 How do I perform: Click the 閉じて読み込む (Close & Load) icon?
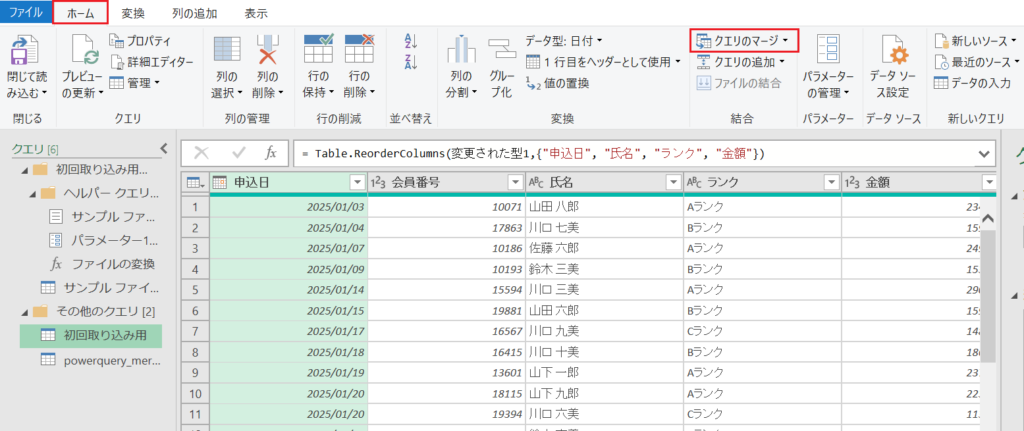coord(24,50)
